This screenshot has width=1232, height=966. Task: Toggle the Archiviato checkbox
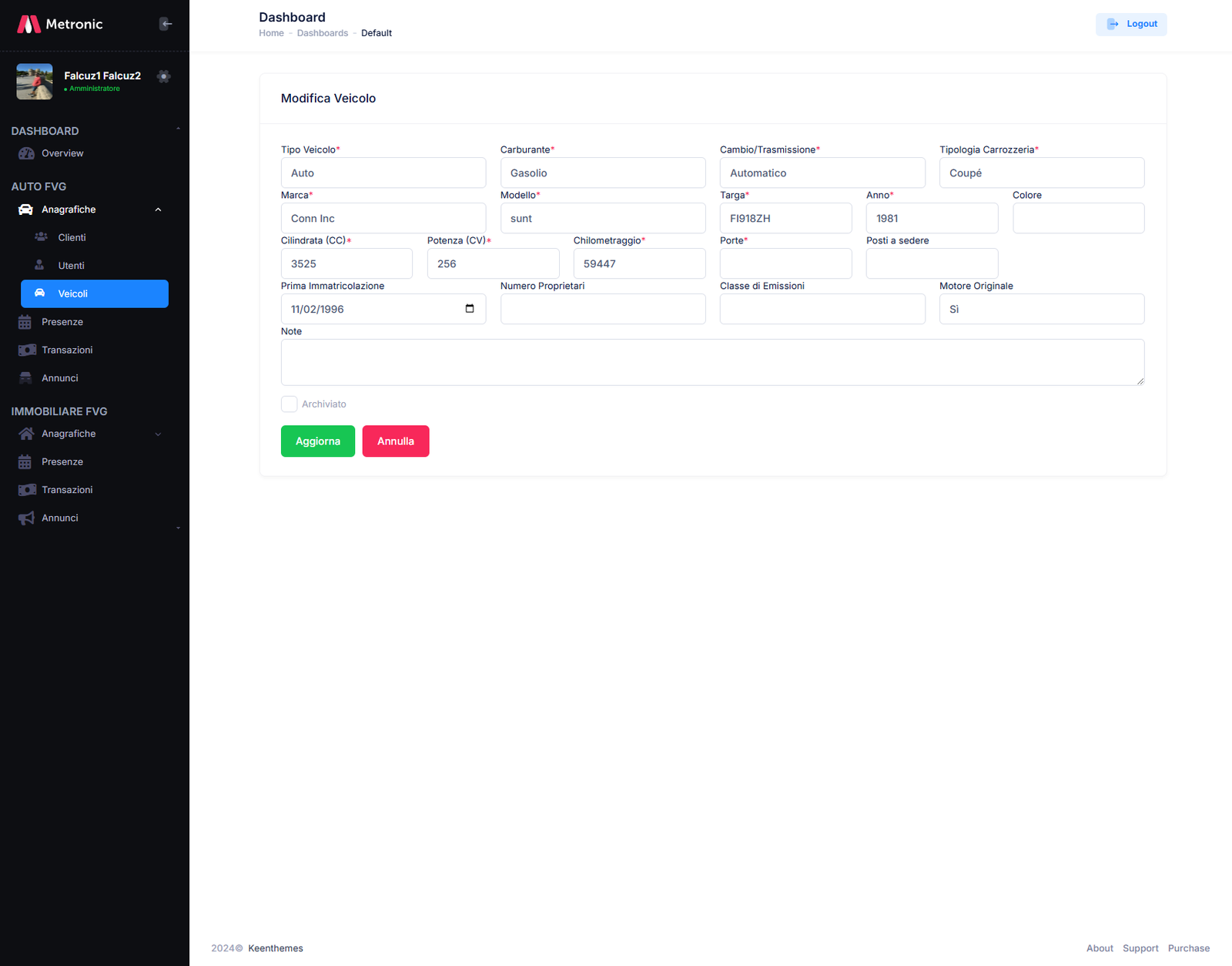tap(290, 404)
